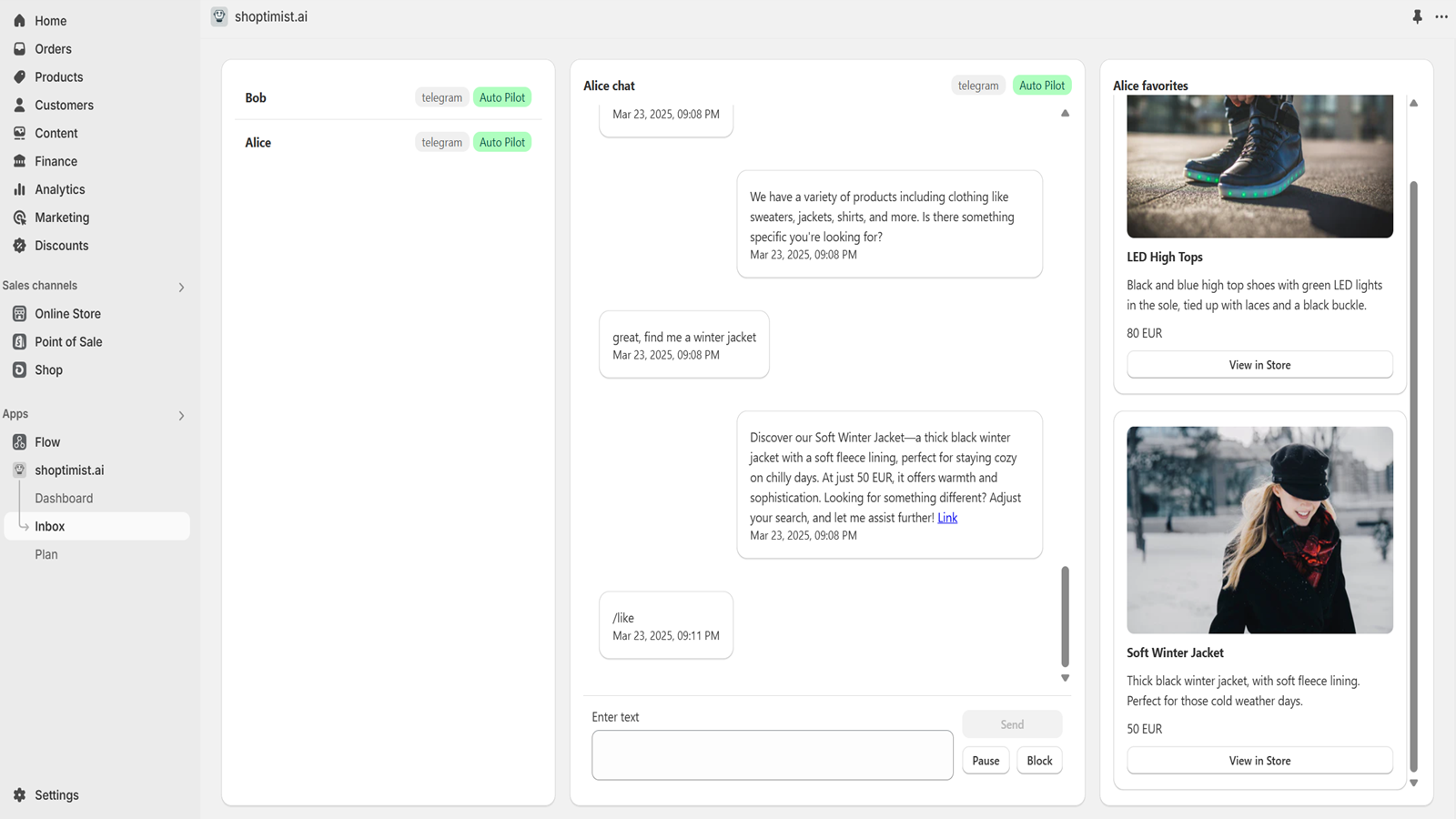
Task: Click the shoptimist.ai logo in header
Action: coord(219,16)
